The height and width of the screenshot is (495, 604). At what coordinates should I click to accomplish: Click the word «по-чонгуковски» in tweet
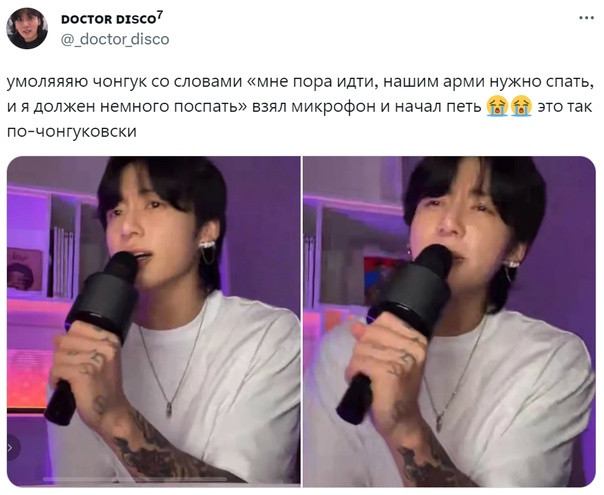point(72,132)
